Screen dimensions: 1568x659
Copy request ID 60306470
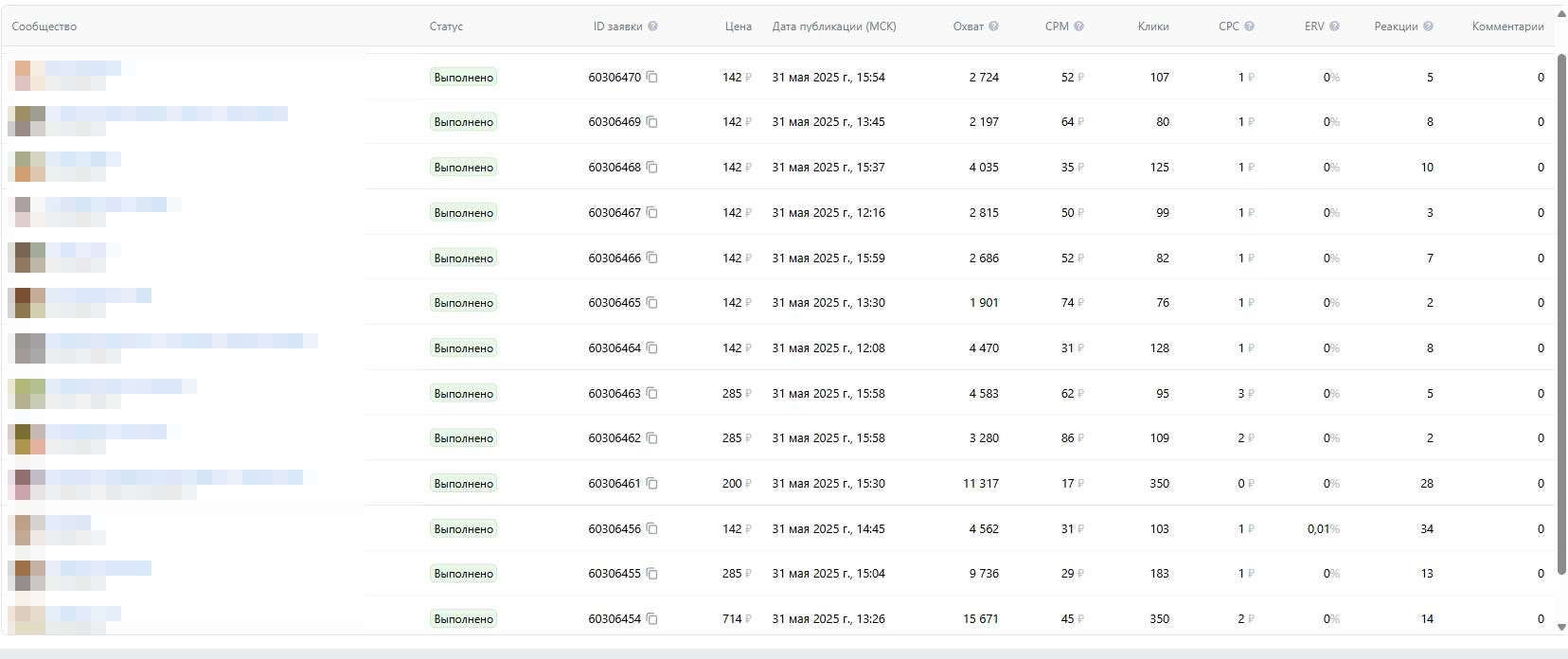point(651,78)
